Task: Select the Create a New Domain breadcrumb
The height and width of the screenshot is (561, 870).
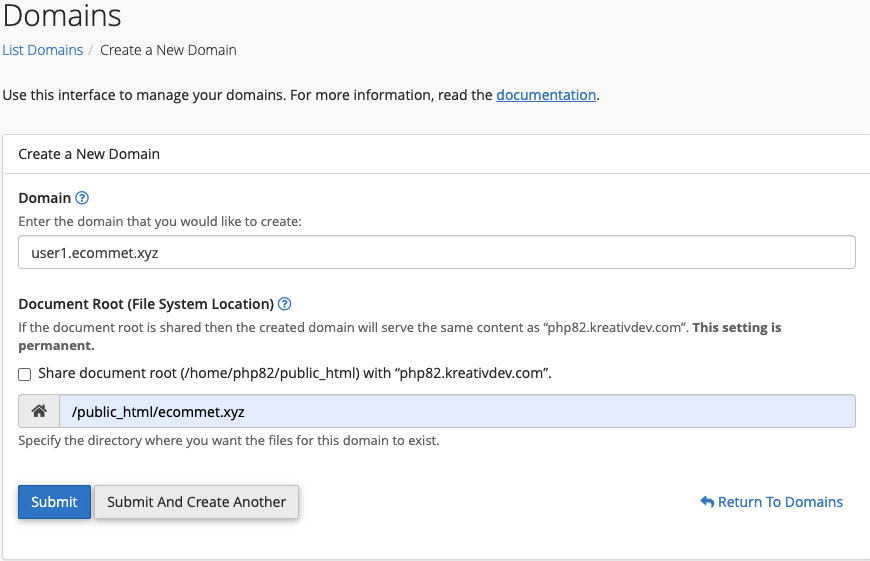Action: [168, 50]
